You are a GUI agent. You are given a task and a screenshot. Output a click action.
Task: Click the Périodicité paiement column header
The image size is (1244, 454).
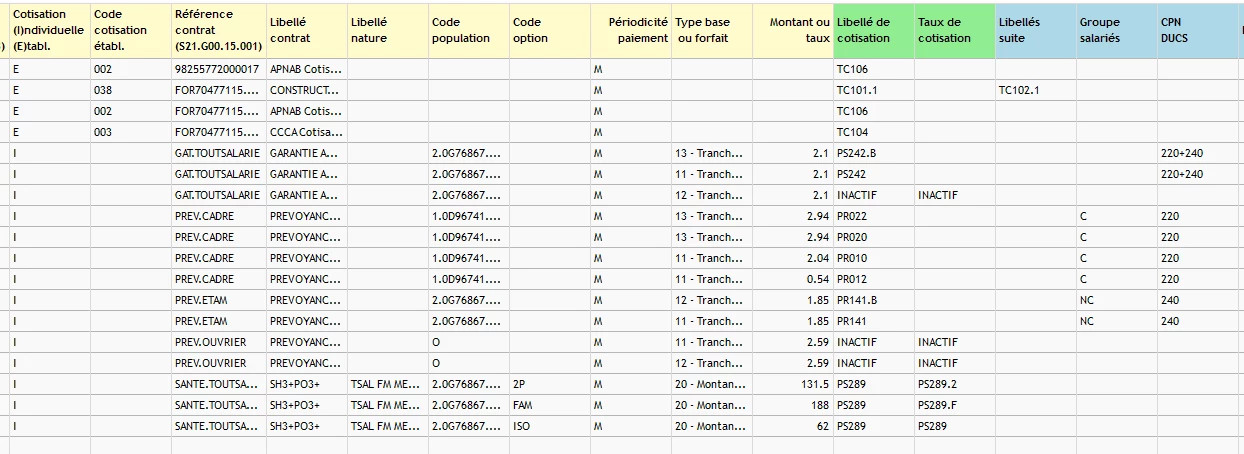[x=630, y=30]
